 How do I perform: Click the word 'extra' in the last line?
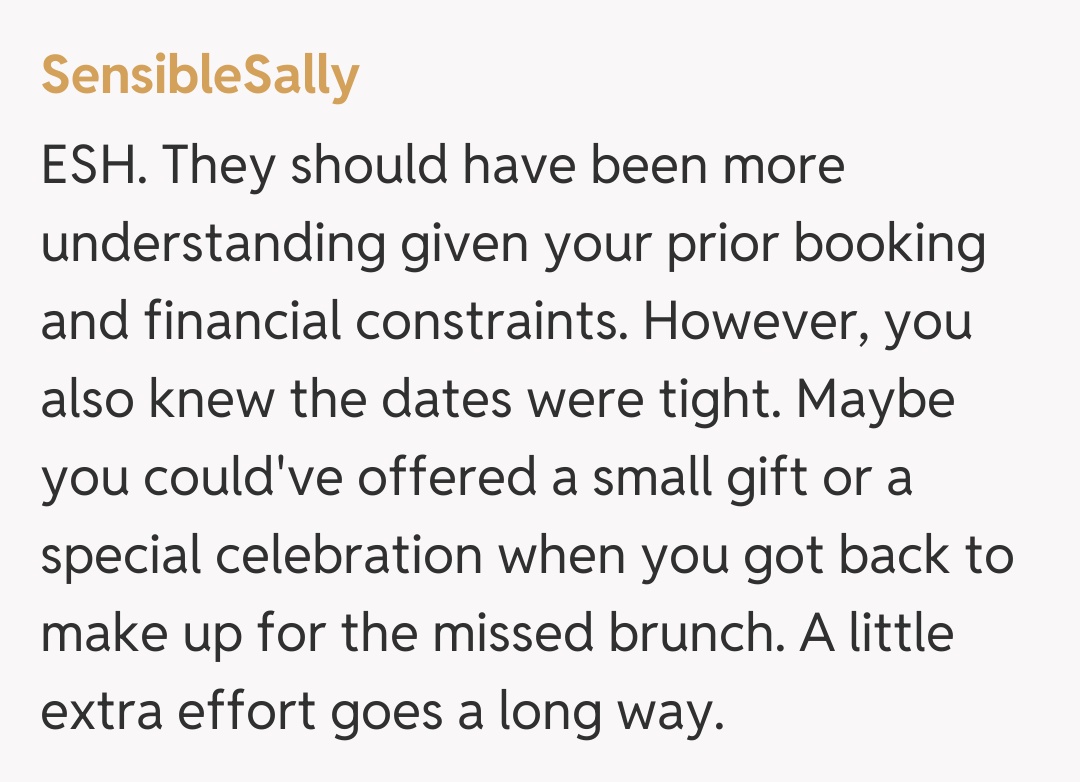click(x=91, y=712)
